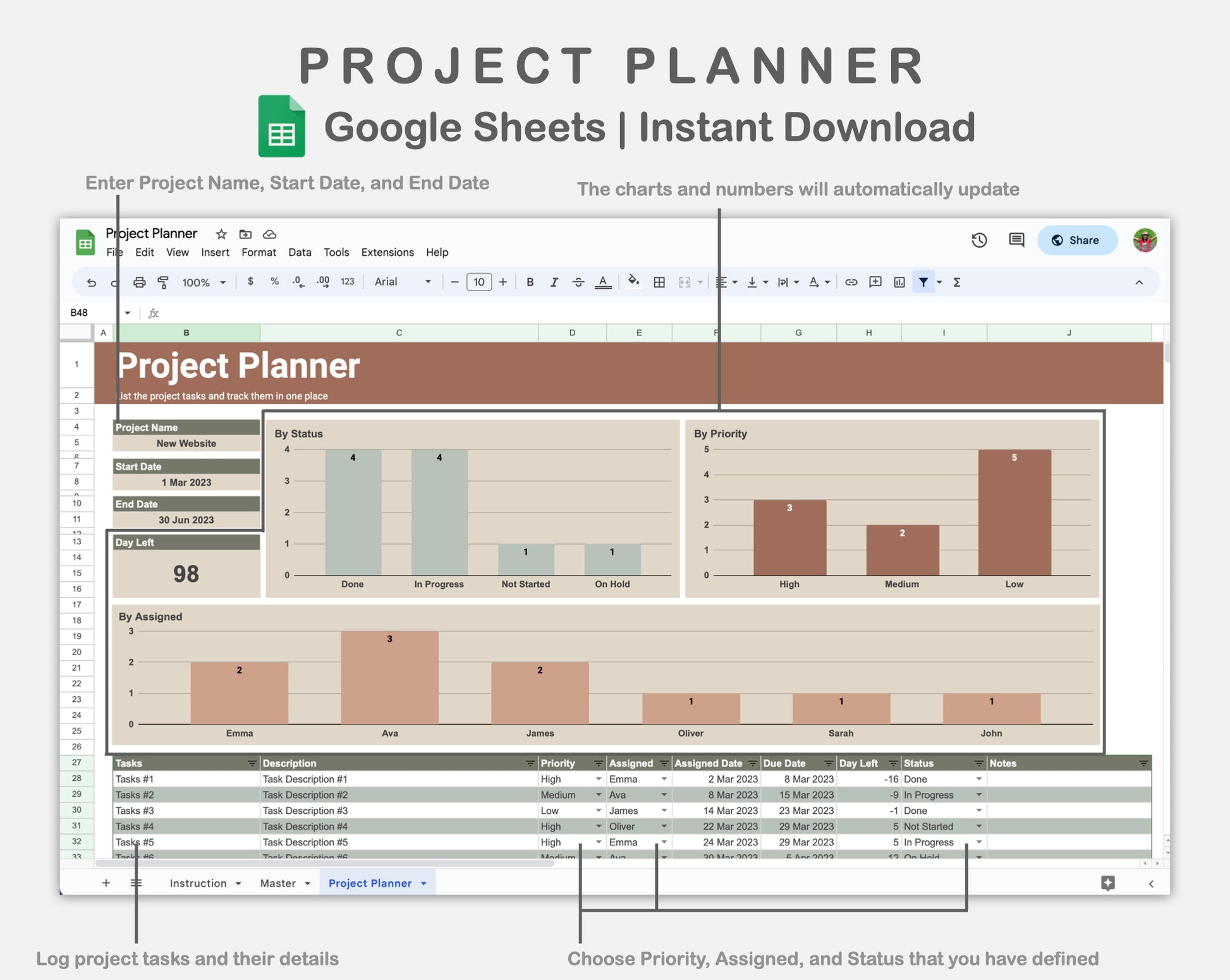Open the borders tool
The image size is (1230, 980).
659,282
